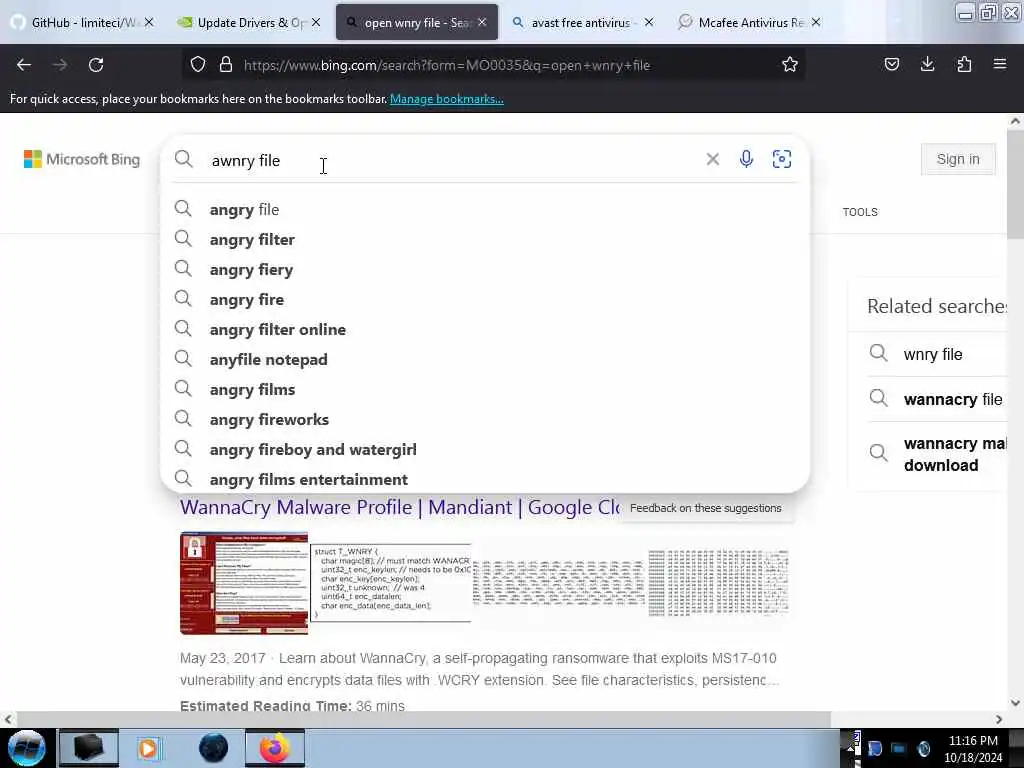Open the Windows Start orb
The image size is (1024, 768).
coord(27,748)
